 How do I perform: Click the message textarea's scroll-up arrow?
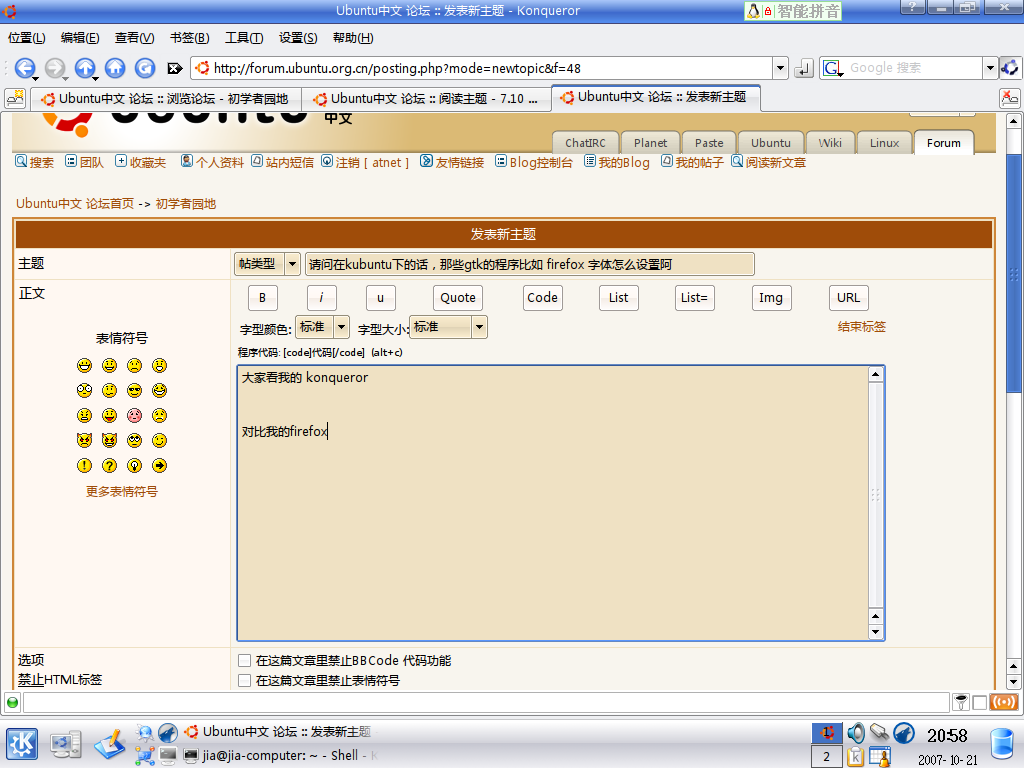(876, 374)
